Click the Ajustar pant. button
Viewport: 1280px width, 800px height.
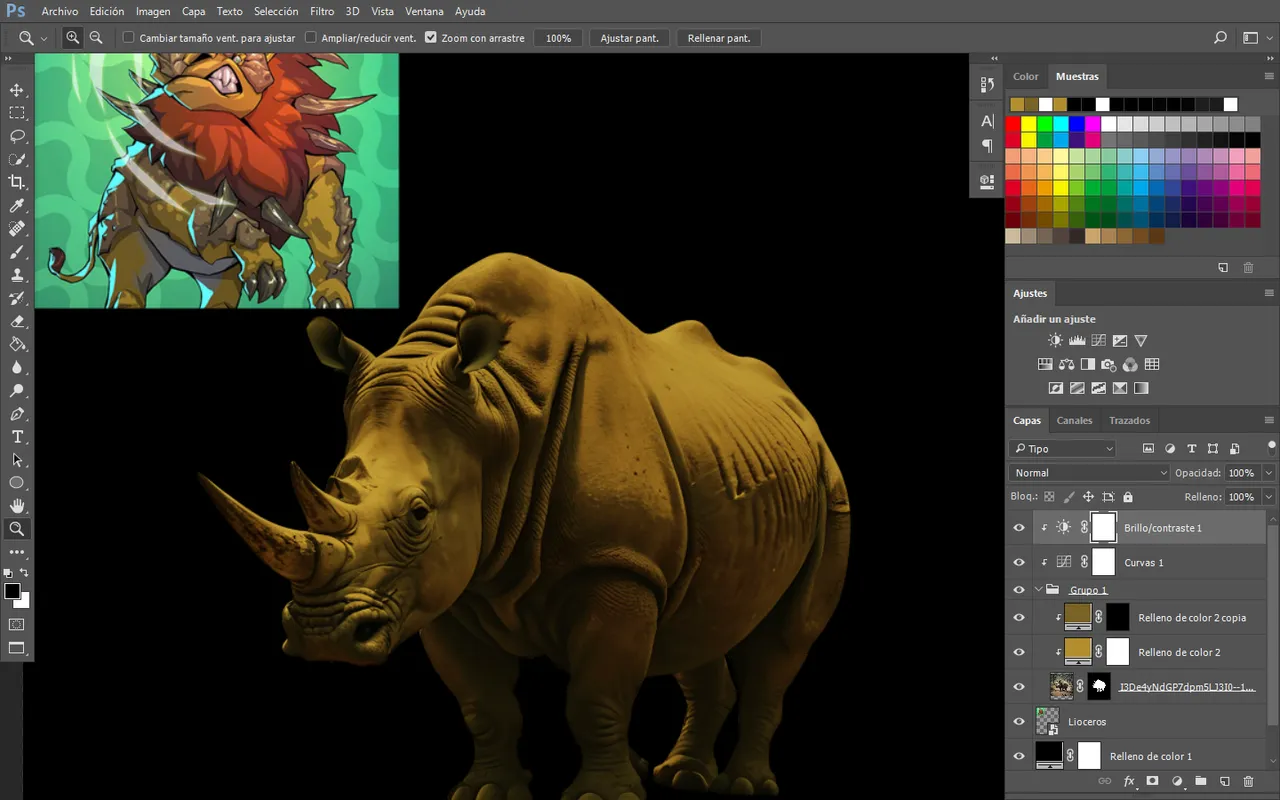coord(630,38)
